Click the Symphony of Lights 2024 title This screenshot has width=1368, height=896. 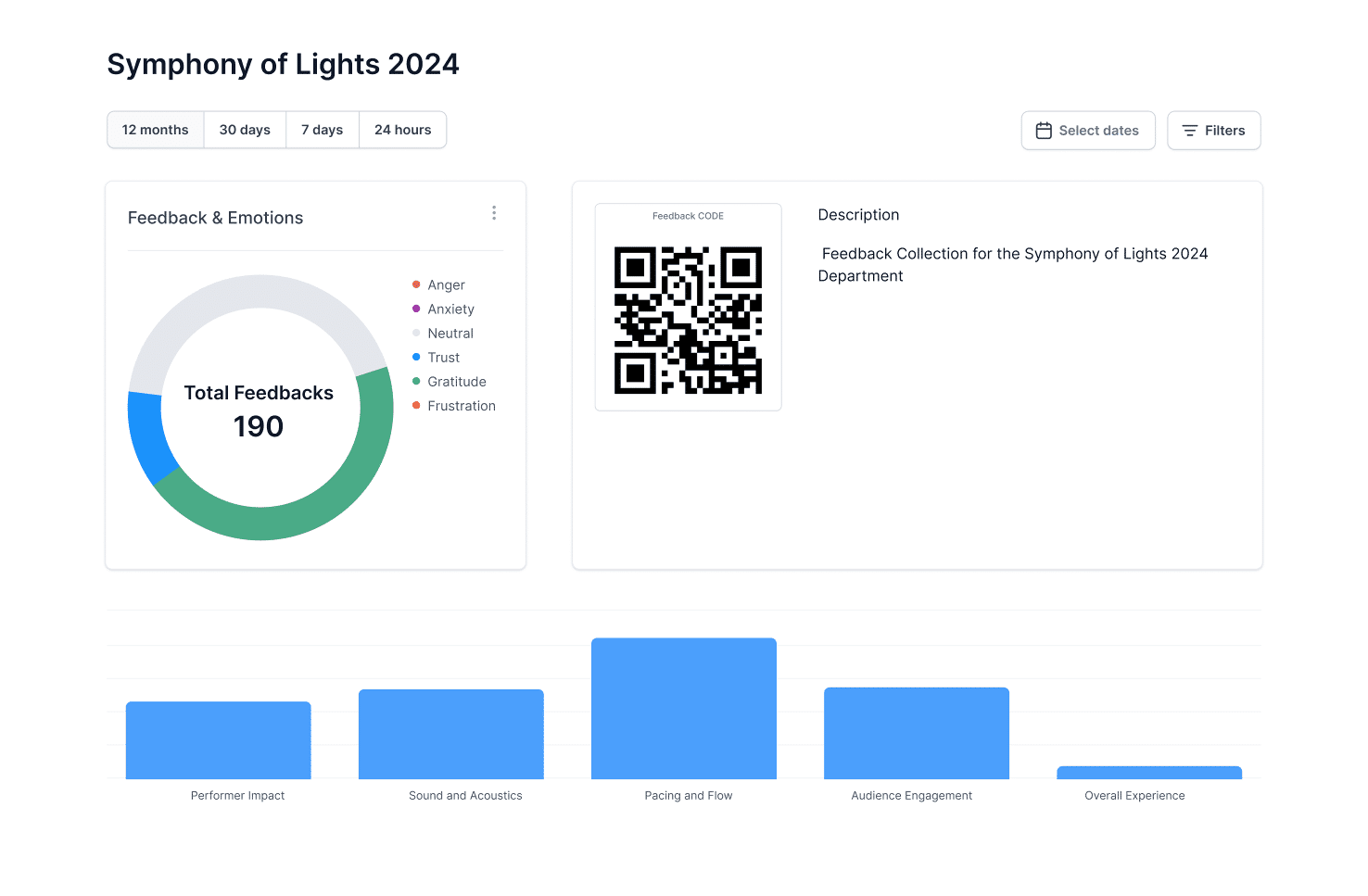click(283, 64)
